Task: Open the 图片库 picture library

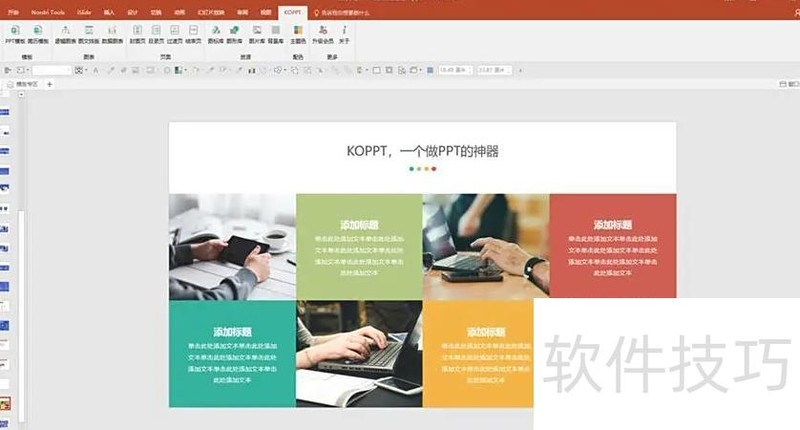Action: coord(257,34)
